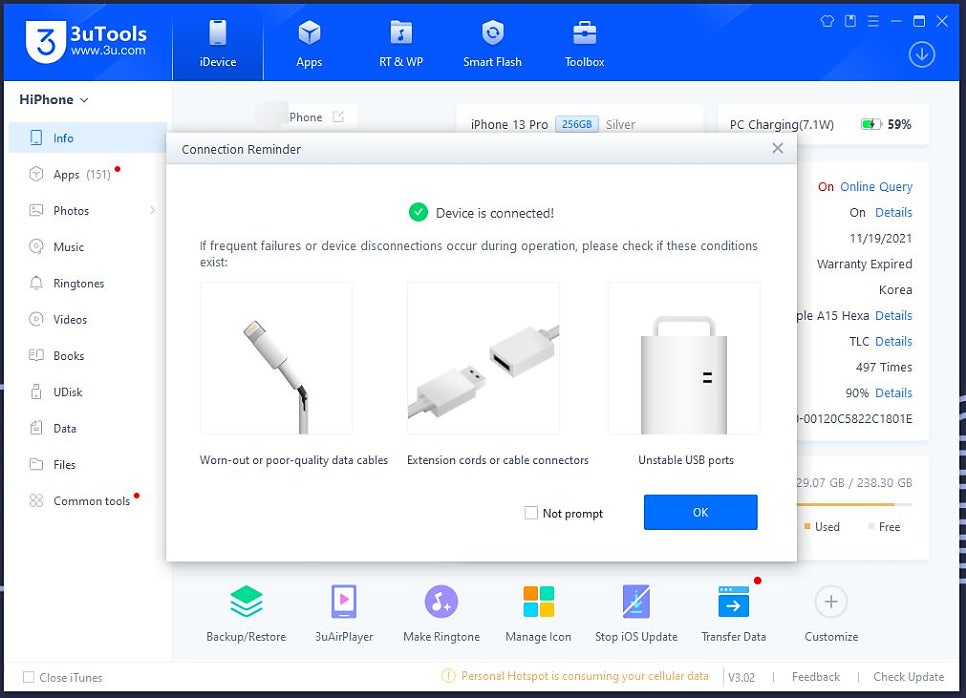Click the Common tools icon in sidebar
Screen dimensions: 966x698
[x=36, y=501]
